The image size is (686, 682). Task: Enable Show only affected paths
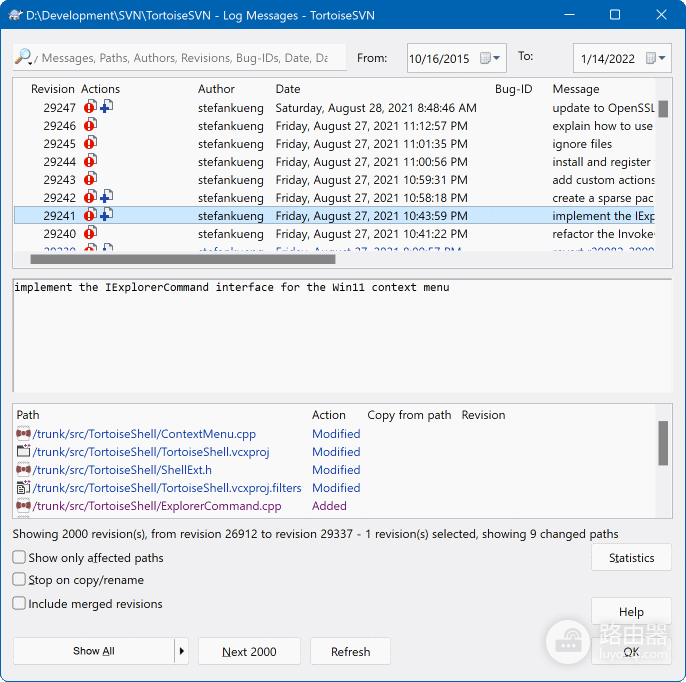coord(19,557)
